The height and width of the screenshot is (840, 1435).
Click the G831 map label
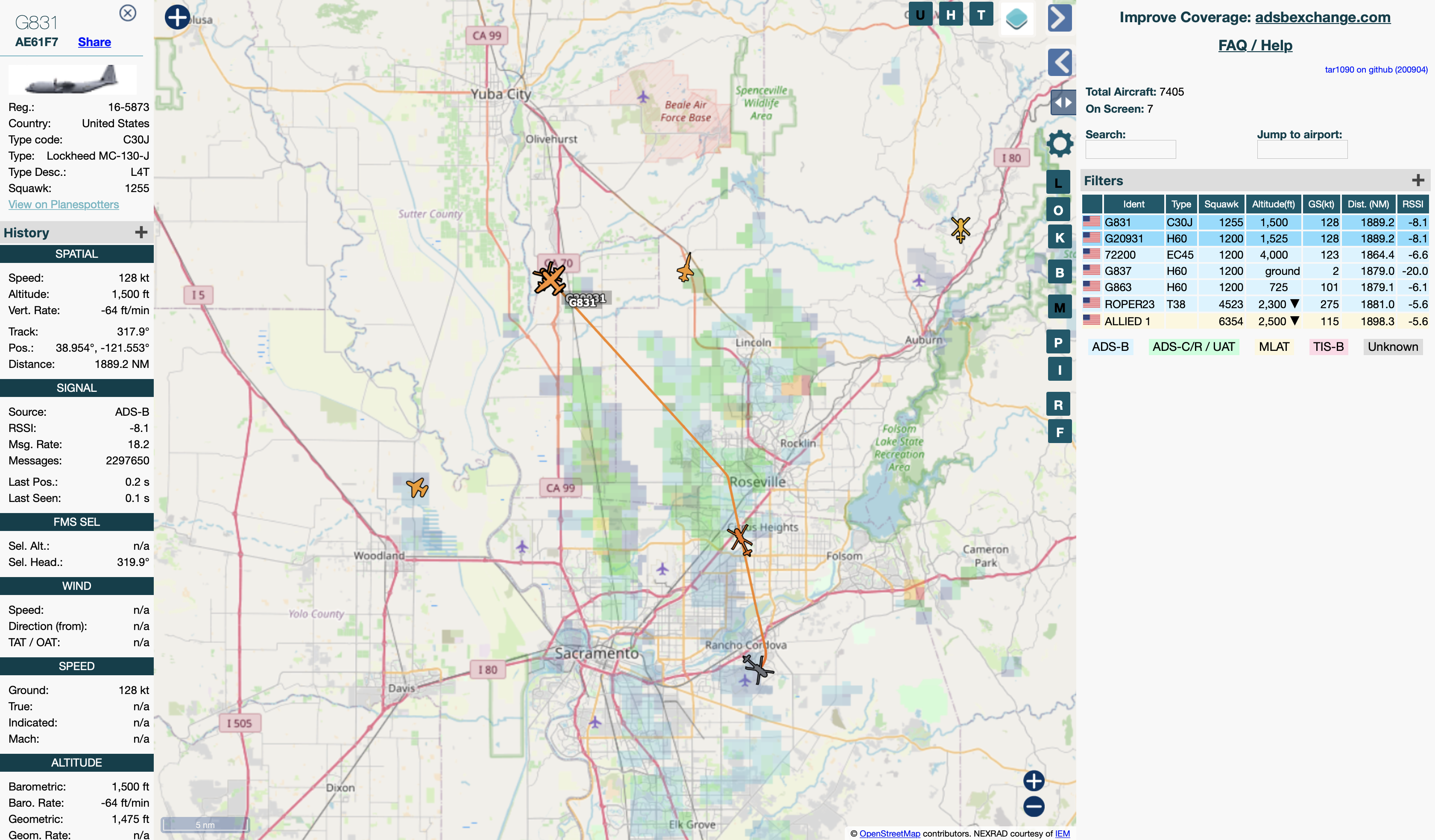(583, 303)
